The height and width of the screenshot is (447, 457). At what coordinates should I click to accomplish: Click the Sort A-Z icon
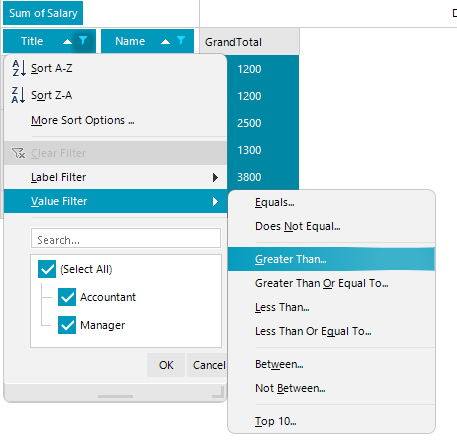point(19,68)
